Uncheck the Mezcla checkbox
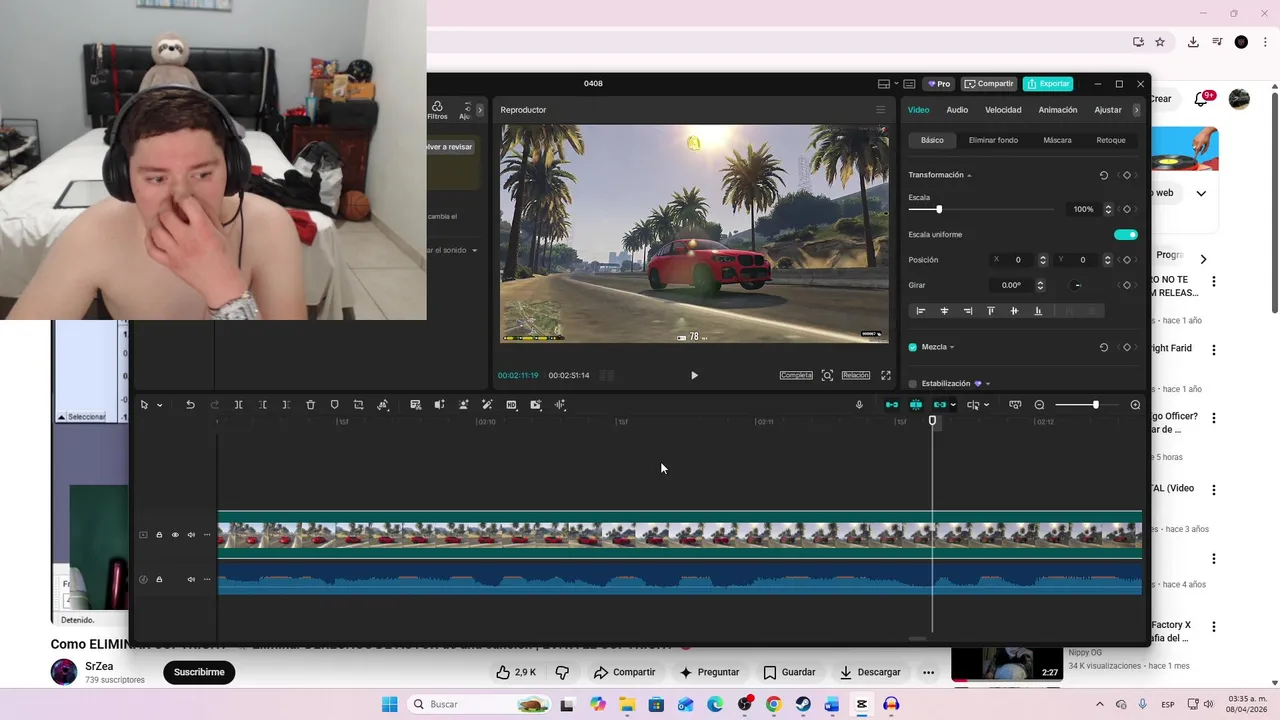The image size is (1280, 720). 913,347
